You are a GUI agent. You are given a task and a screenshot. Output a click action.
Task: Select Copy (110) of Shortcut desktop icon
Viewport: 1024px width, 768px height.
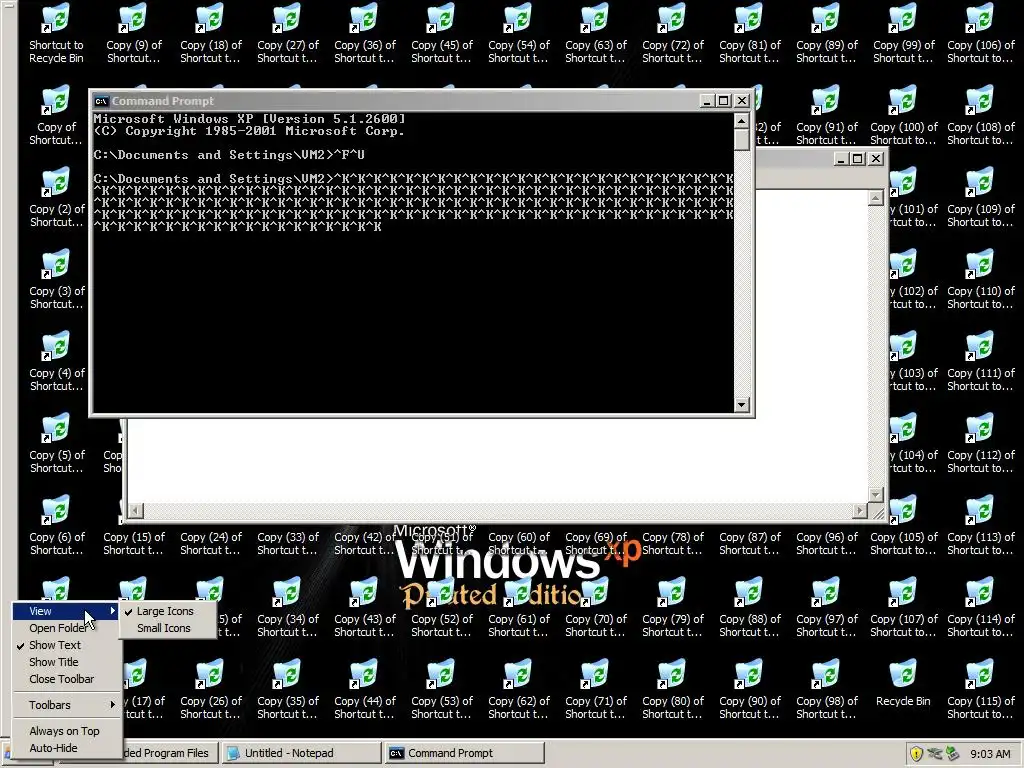point(981,280)
